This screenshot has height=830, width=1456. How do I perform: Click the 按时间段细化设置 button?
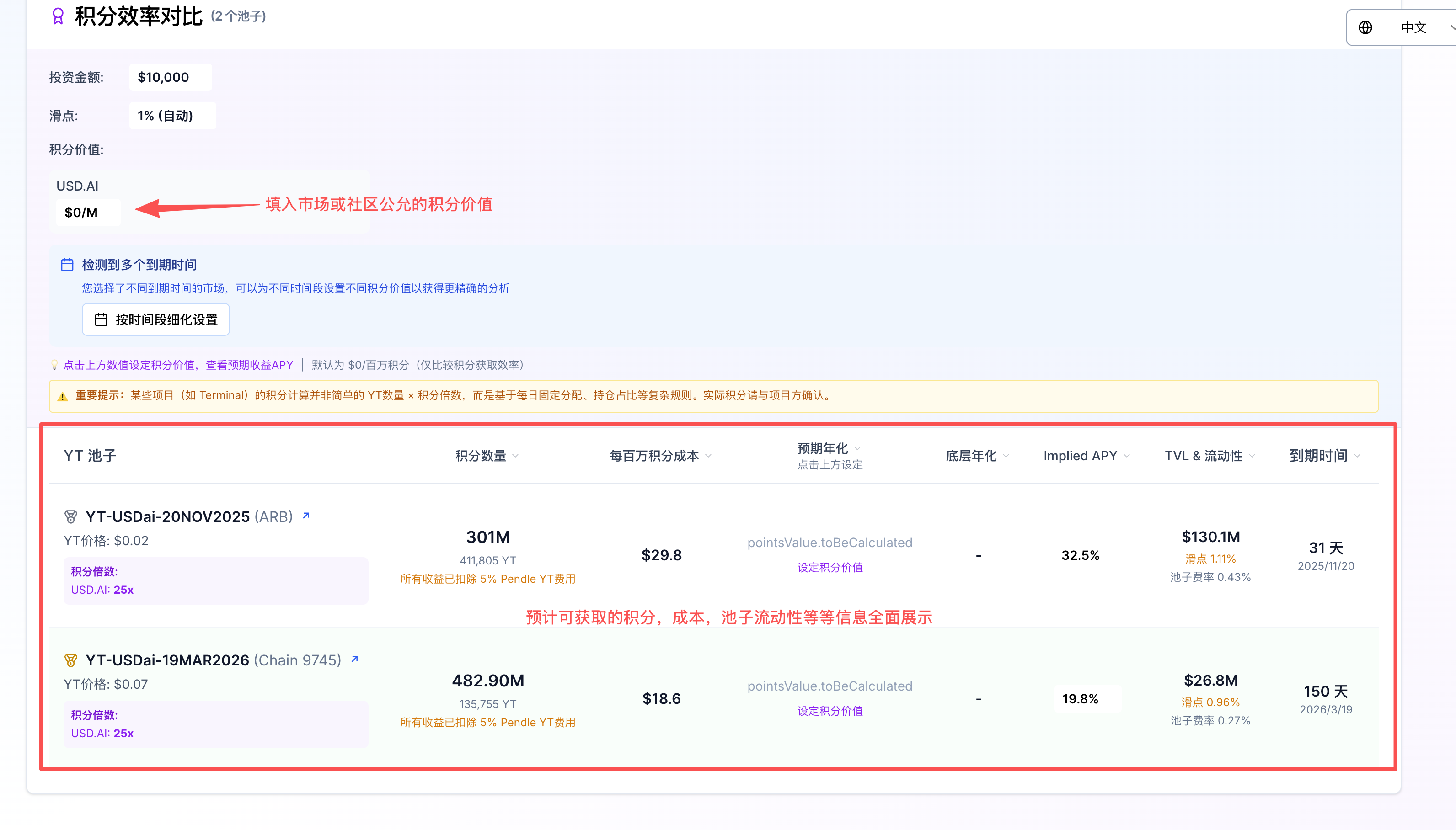(x=155, y=319)
